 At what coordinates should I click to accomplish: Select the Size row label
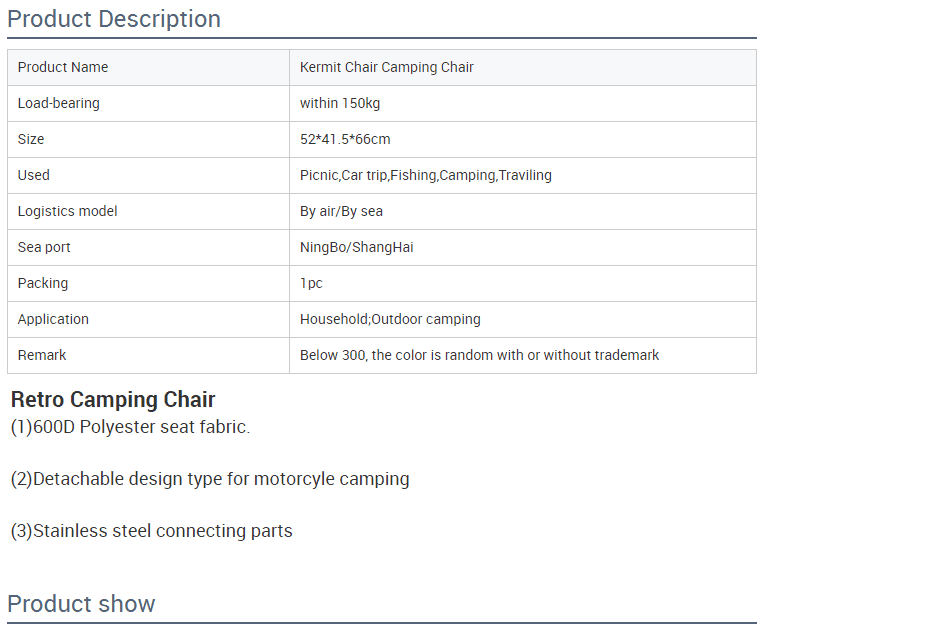tap(31, 139)
